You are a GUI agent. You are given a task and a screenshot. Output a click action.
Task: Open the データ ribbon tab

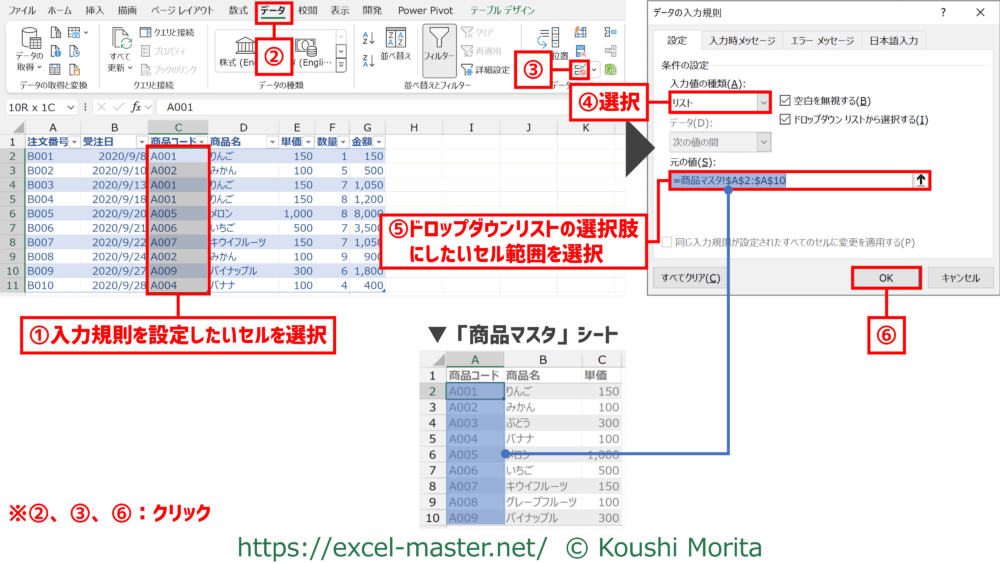(x=273, y=10)
